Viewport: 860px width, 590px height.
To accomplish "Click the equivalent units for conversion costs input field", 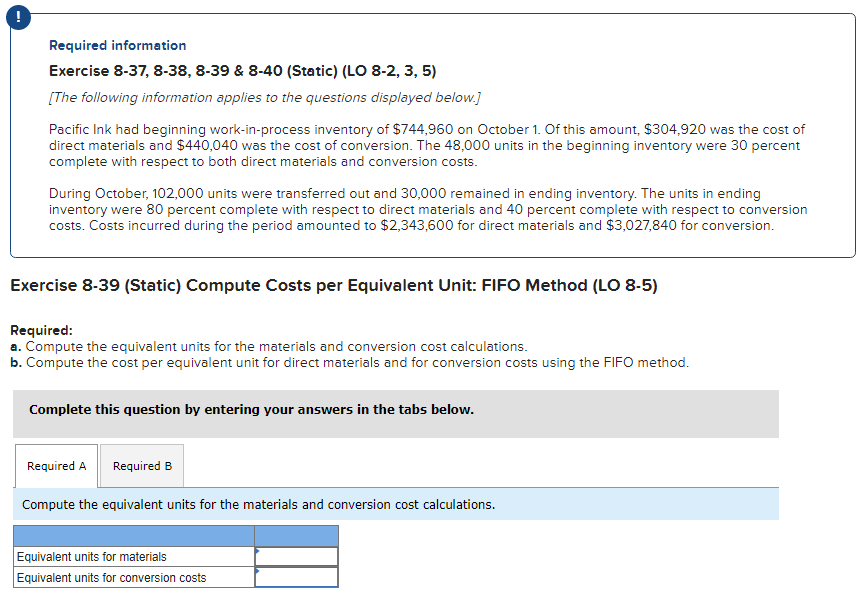I will 296,577.
